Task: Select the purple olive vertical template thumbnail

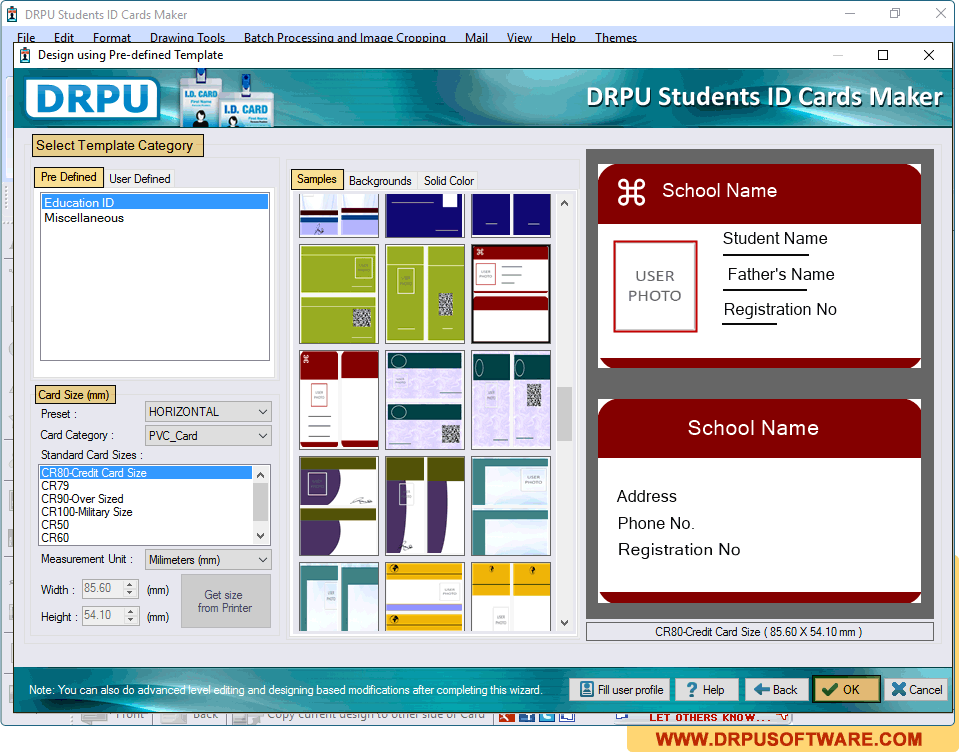Action: pos(425,506)
